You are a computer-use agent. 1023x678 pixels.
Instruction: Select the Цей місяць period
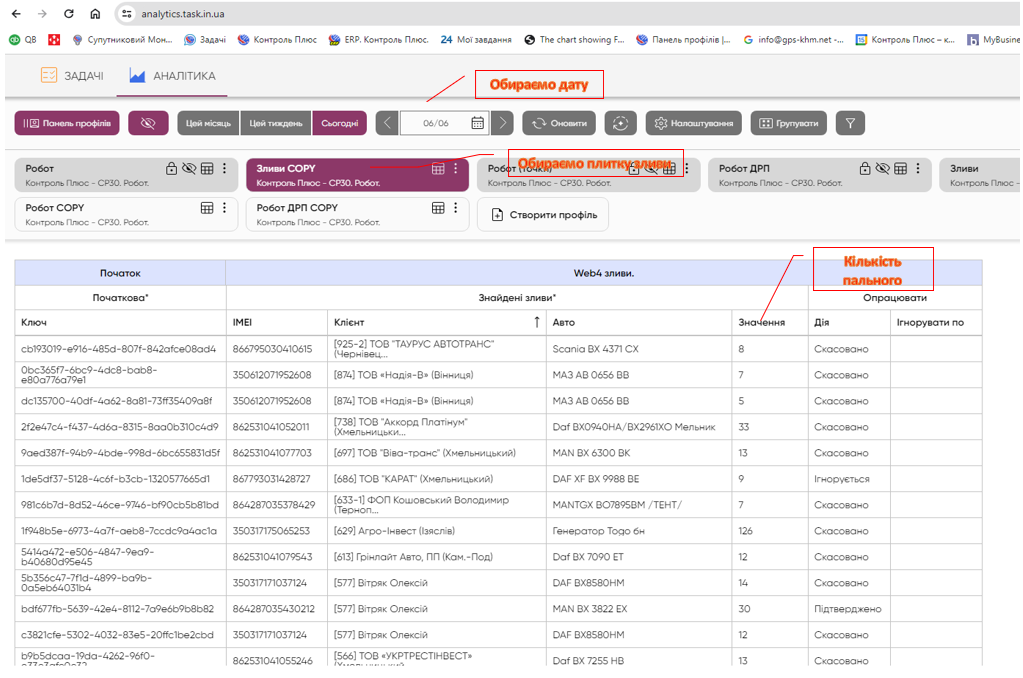pyautogui.click(x=208, y=123)
